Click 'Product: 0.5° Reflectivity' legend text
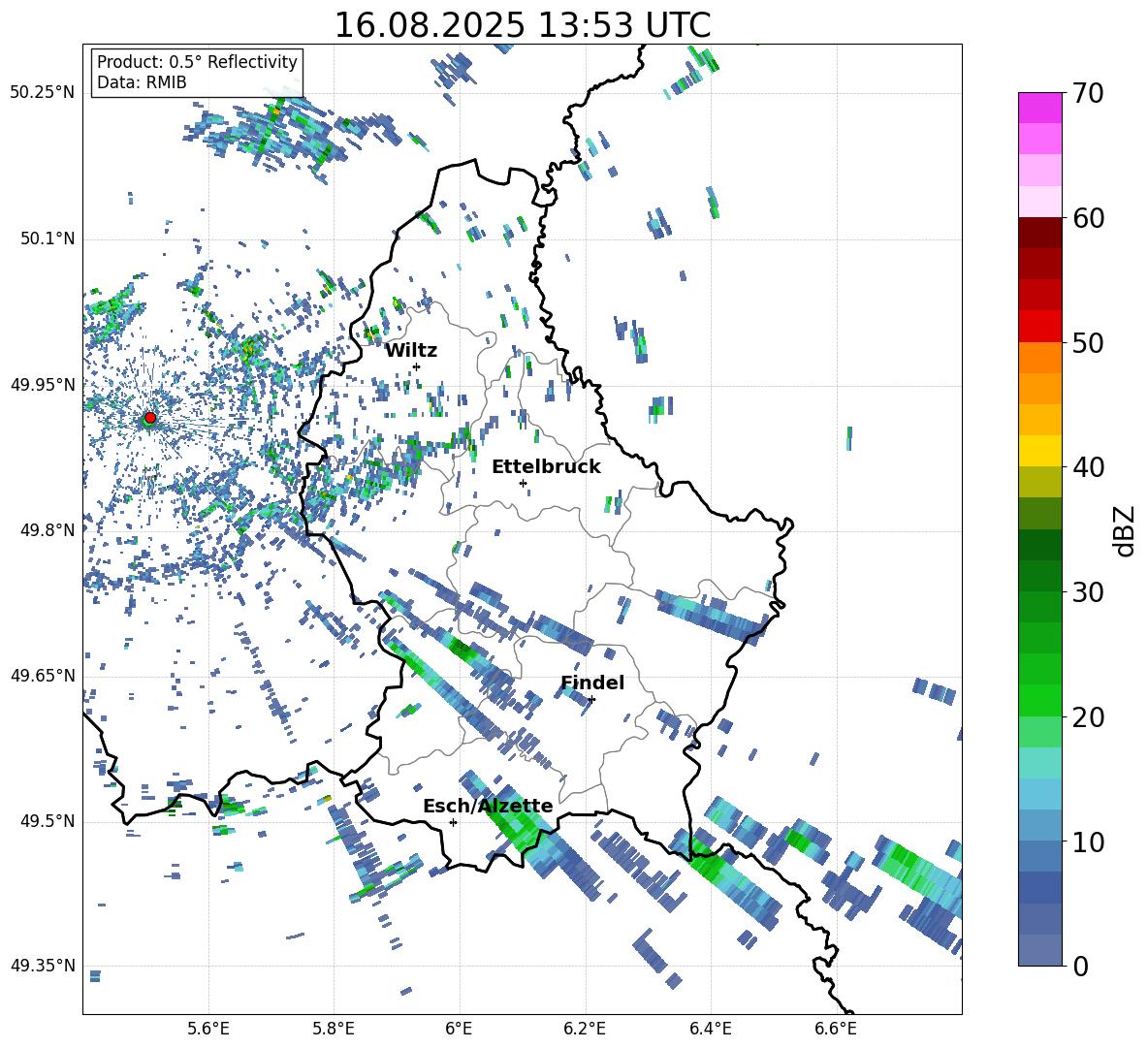This screenshot has height=1048, width=1148. 197,62
